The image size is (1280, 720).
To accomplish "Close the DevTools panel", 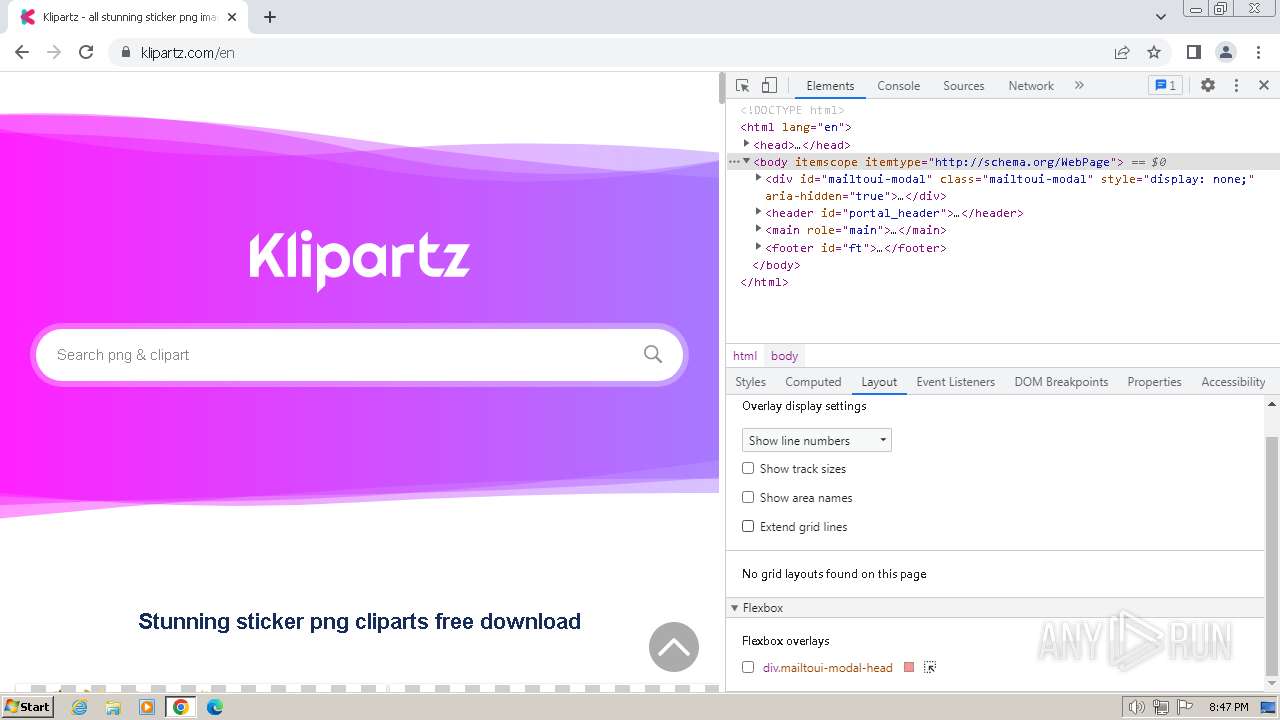I will coord(1264,86).
